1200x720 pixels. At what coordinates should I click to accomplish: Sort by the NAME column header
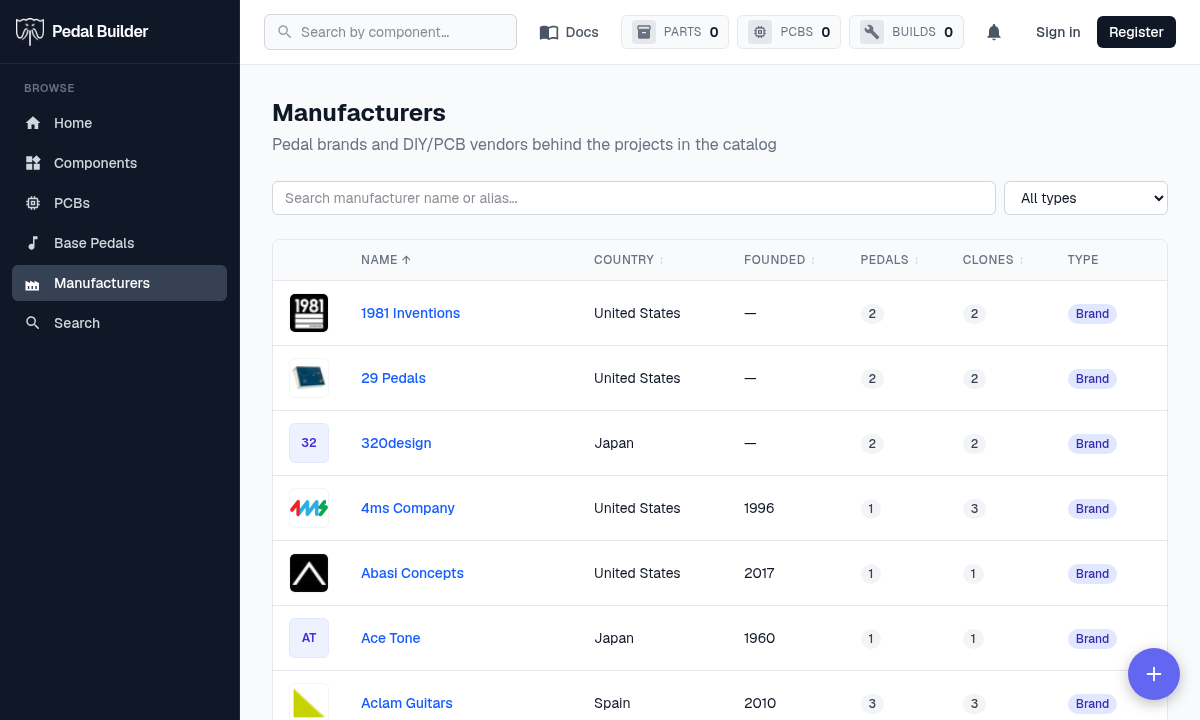tap(386, 260)
